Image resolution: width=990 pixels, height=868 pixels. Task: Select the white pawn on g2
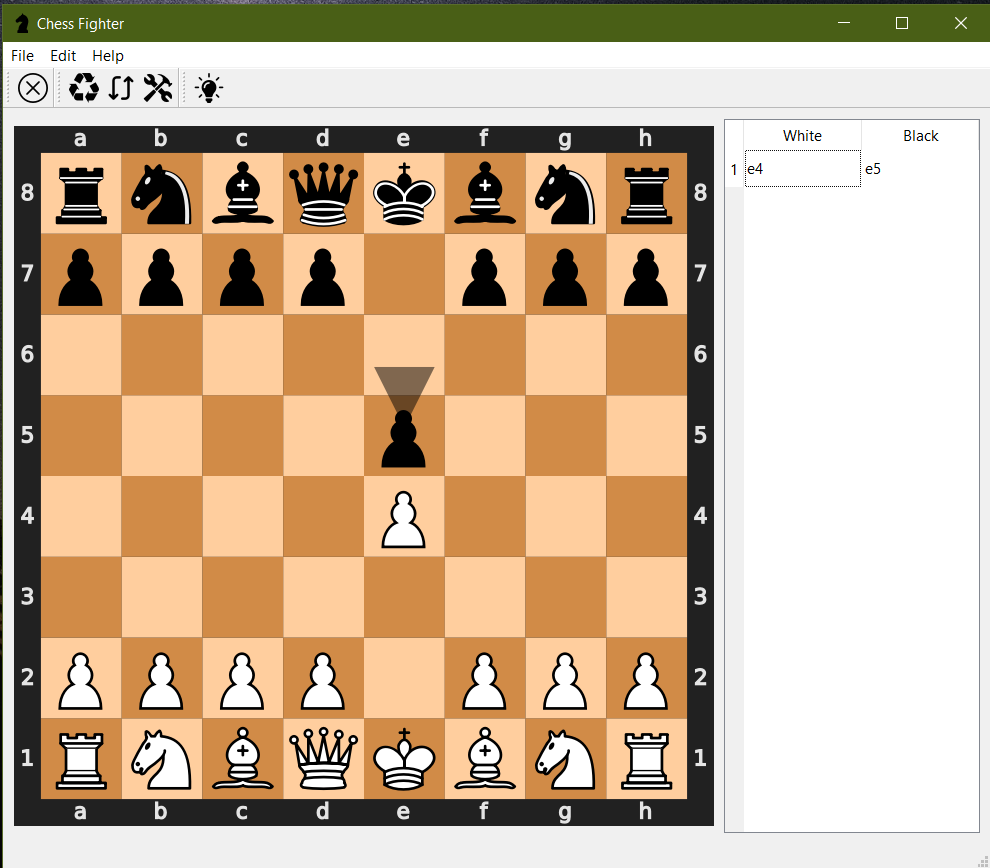coord(566,681)
